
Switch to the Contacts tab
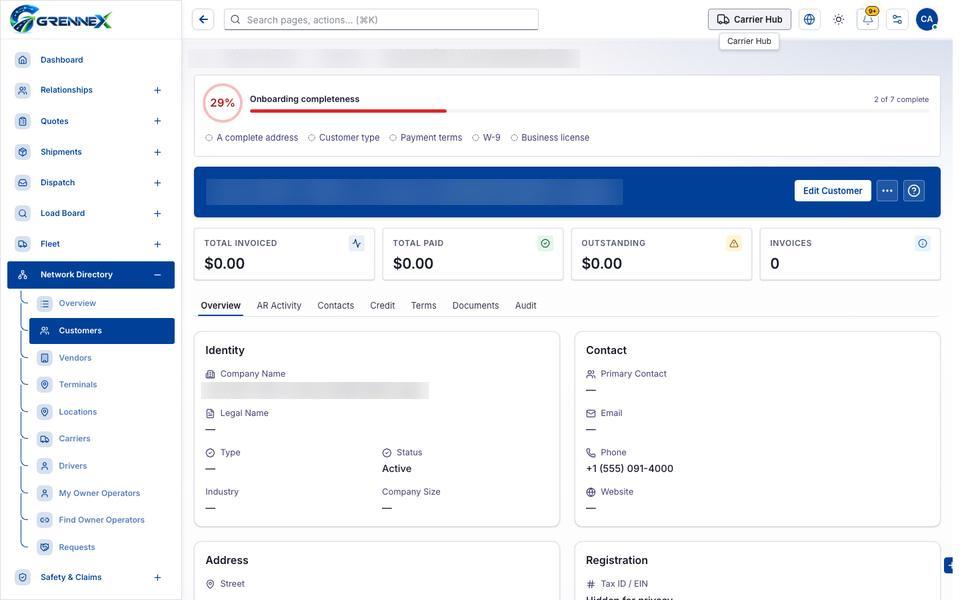pos(336,306)
